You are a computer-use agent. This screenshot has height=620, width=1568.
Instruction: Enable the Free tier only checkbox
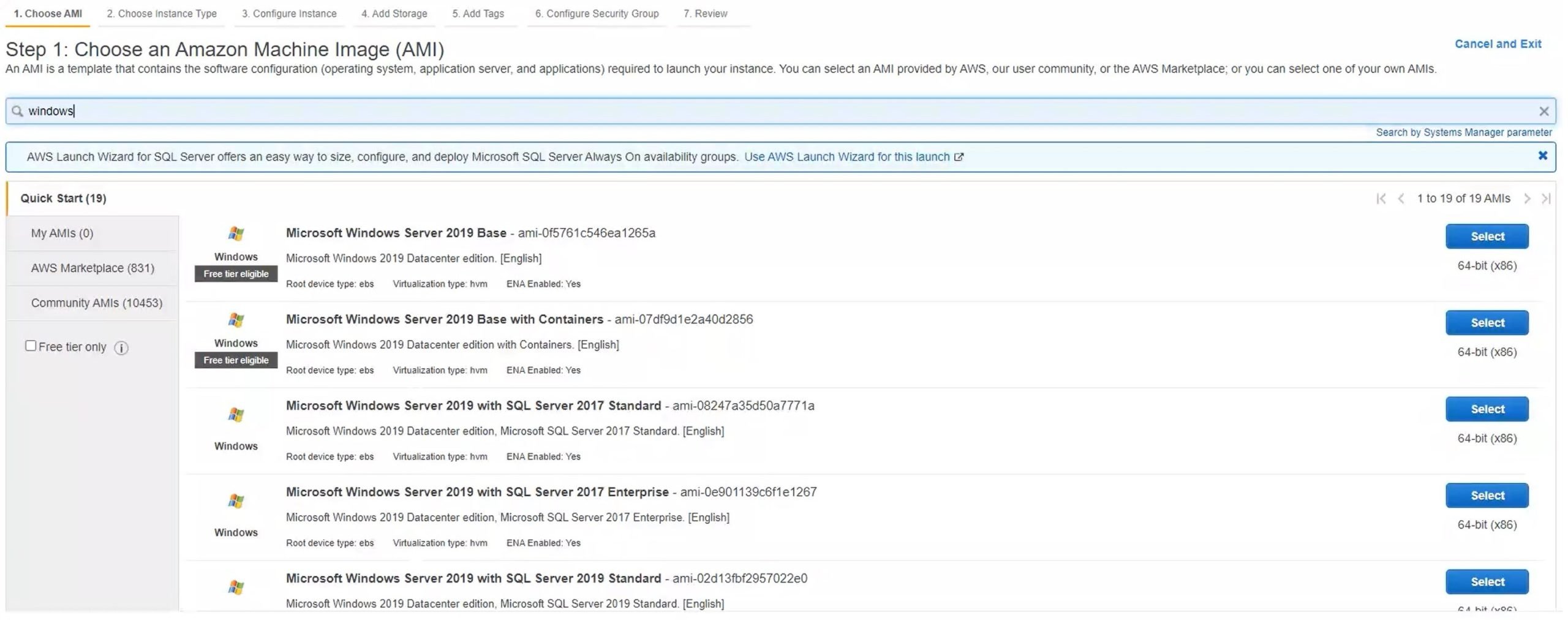31,346
